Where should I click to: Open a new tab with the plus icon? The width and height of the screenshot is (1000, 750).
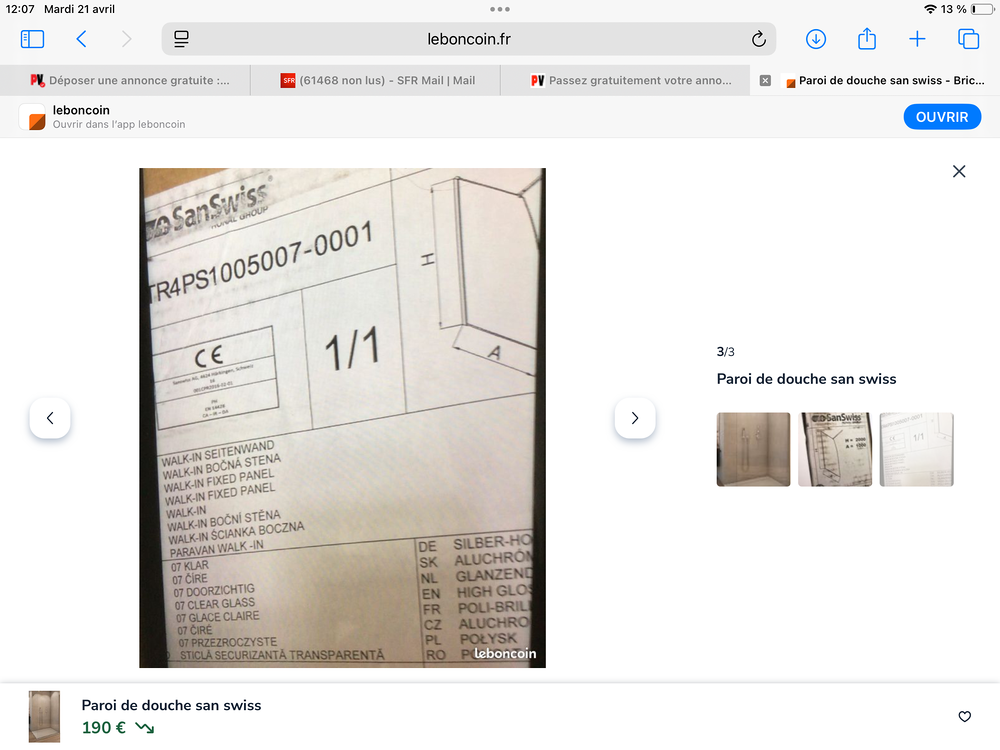917,39
